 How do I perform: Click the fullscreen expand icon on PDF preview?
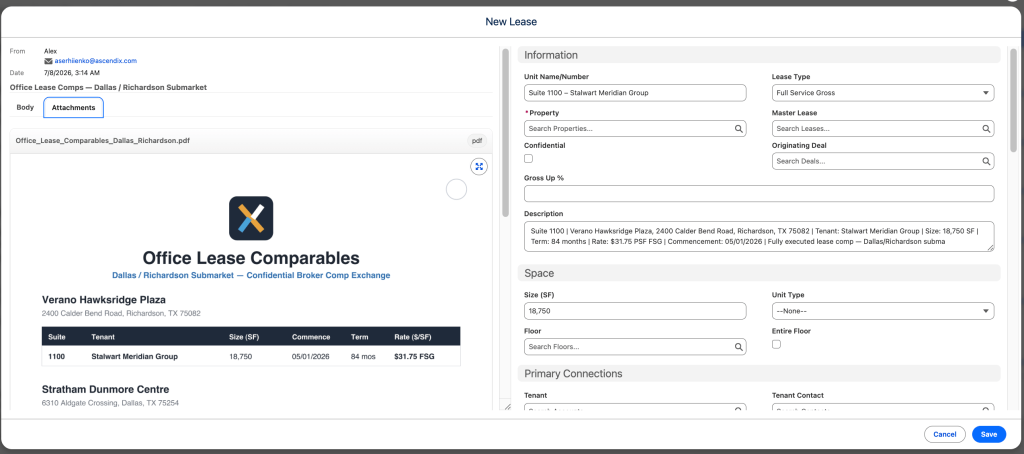point(479,167)
